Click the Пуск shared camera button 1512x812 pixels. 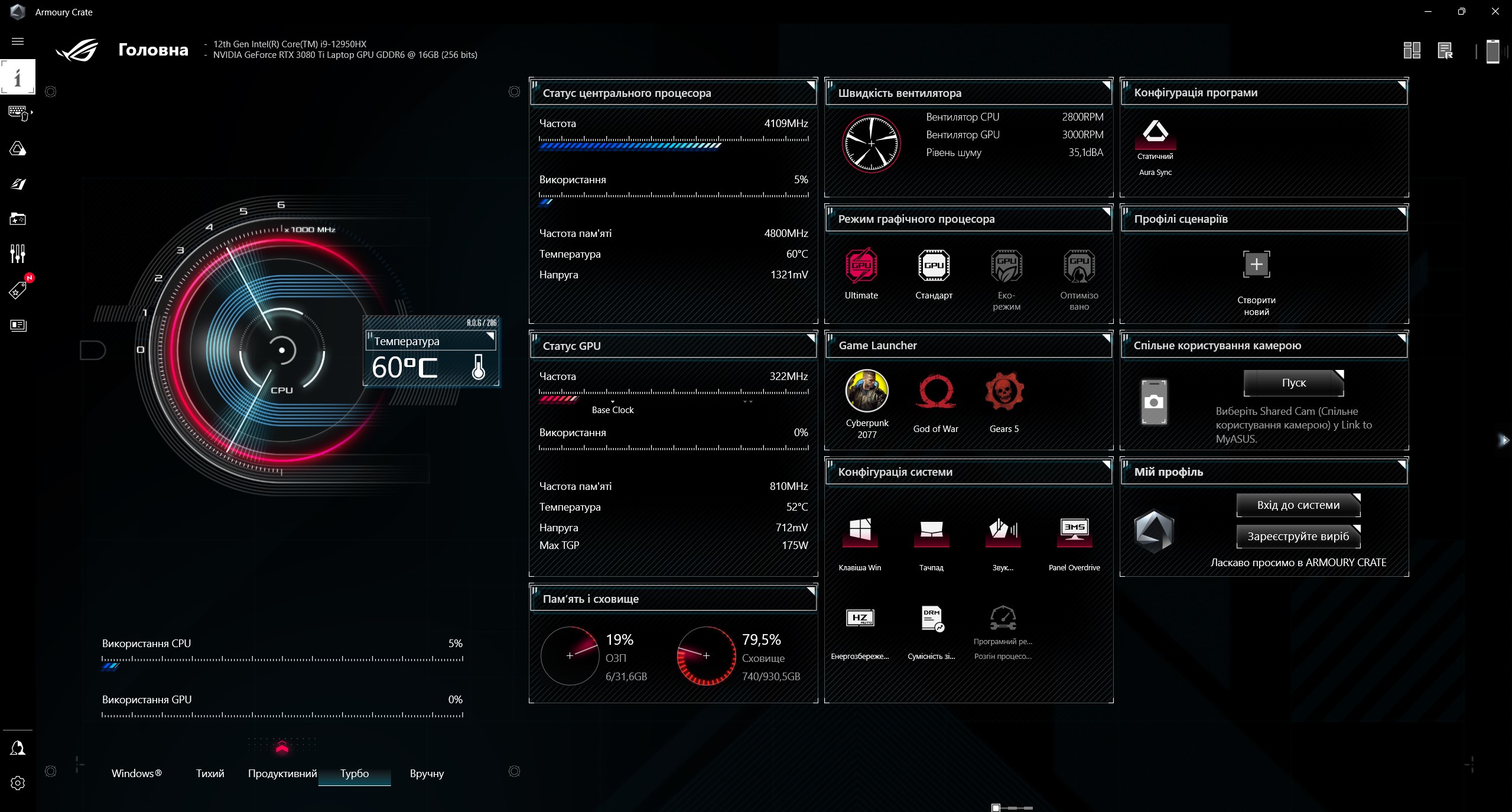coord(1293,383)
